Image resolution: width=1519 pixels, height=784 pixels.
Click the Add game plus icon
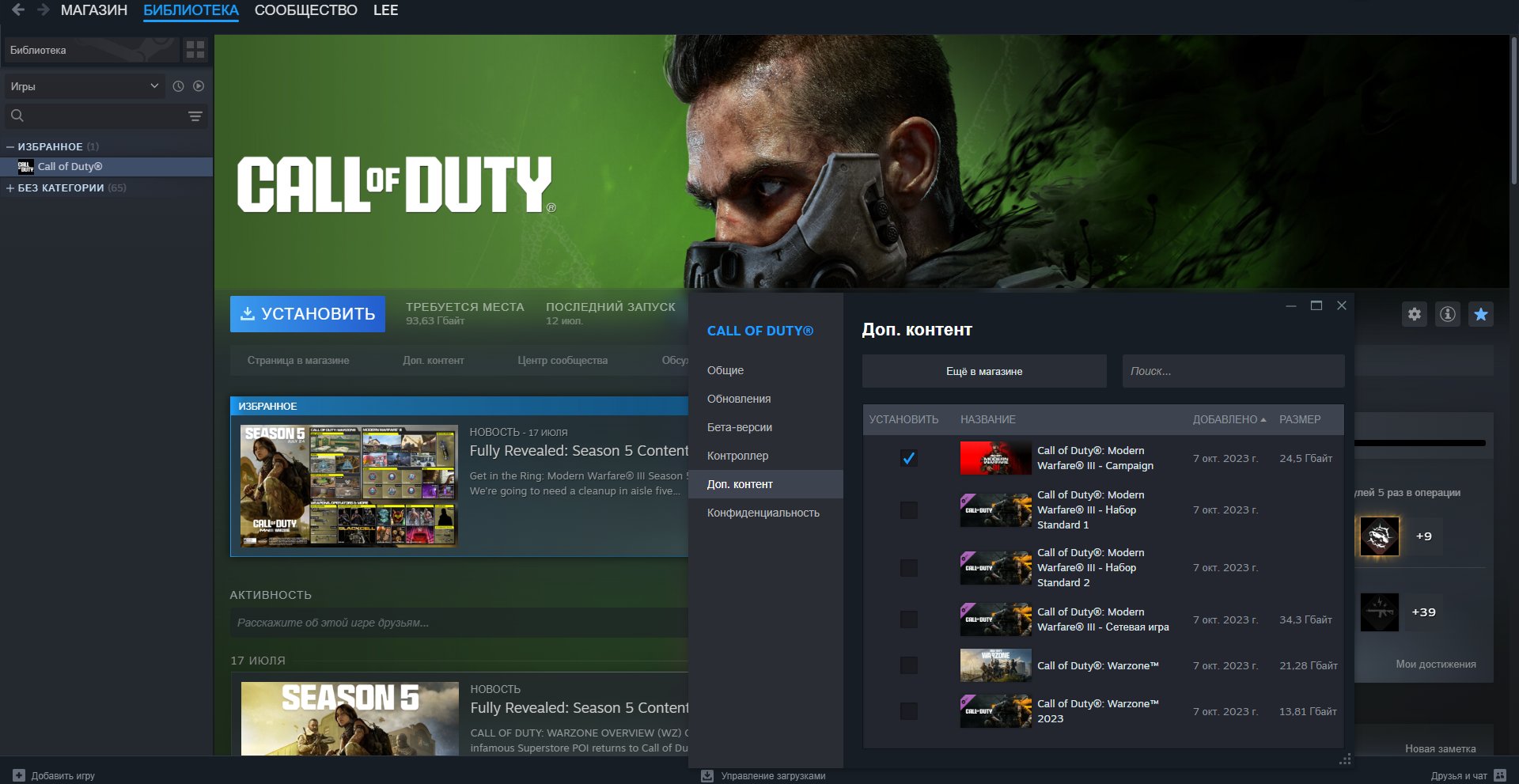(x=19, y=775)
